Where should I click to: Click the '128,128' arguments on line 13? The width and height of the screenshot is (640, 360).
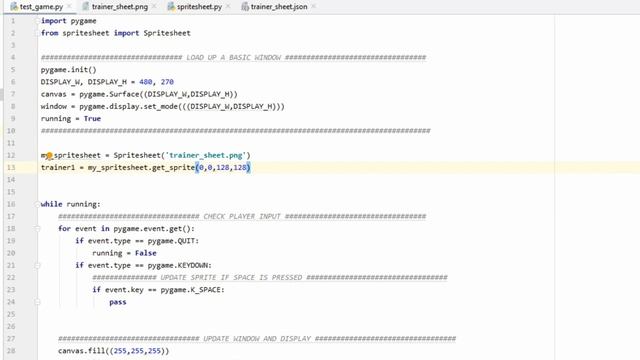pos(231,167)
